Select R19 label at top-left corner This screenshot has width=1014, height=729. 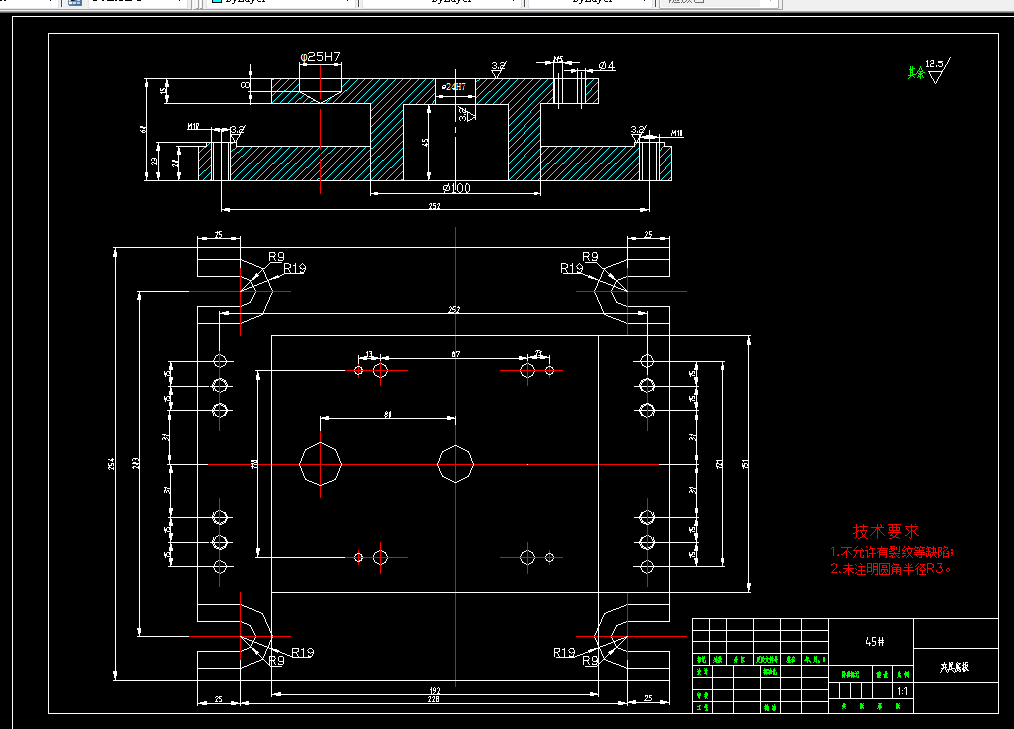(294, 268)
